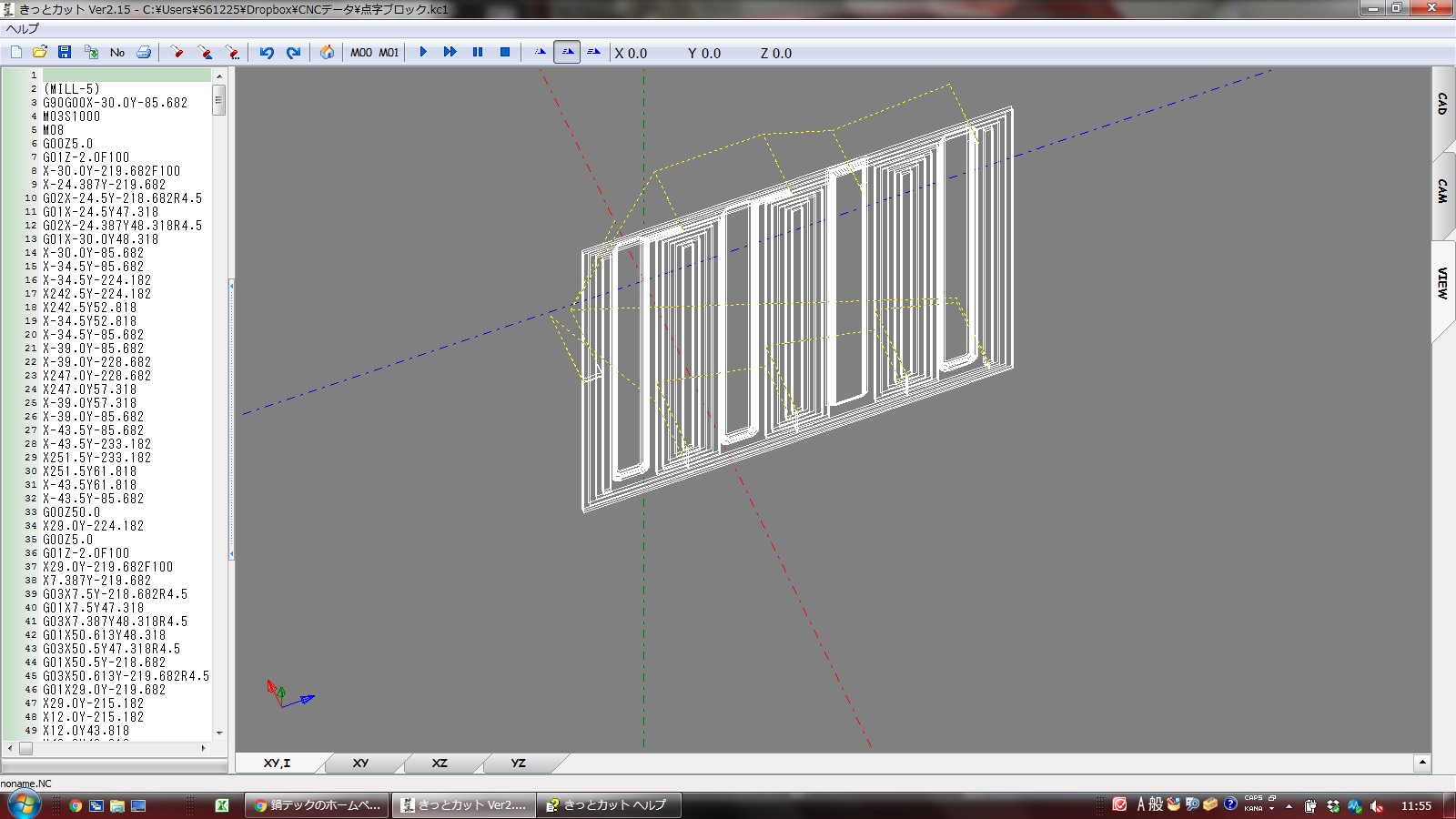
Task: Pause the simulation
Action: click(478, 53)
